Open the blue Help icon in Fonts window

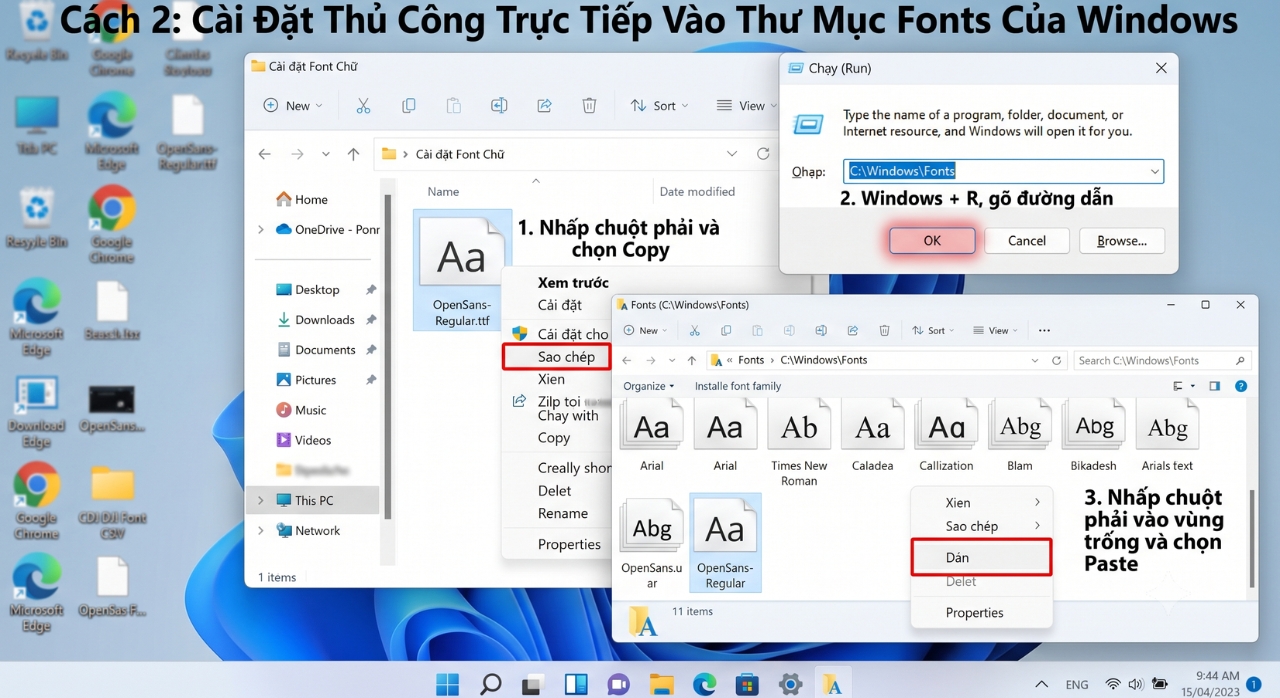1241,386
